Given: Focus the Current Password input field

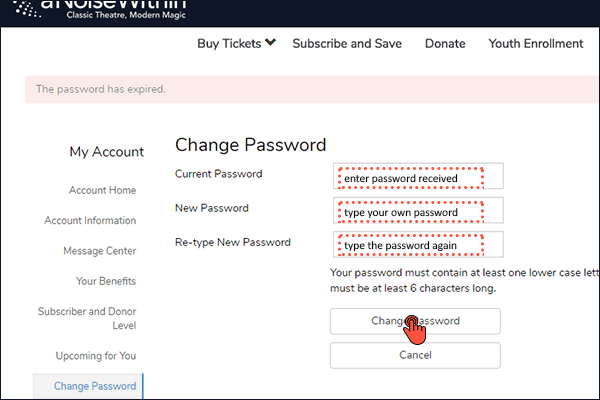Looking at the screenshot, I should 418,177.
